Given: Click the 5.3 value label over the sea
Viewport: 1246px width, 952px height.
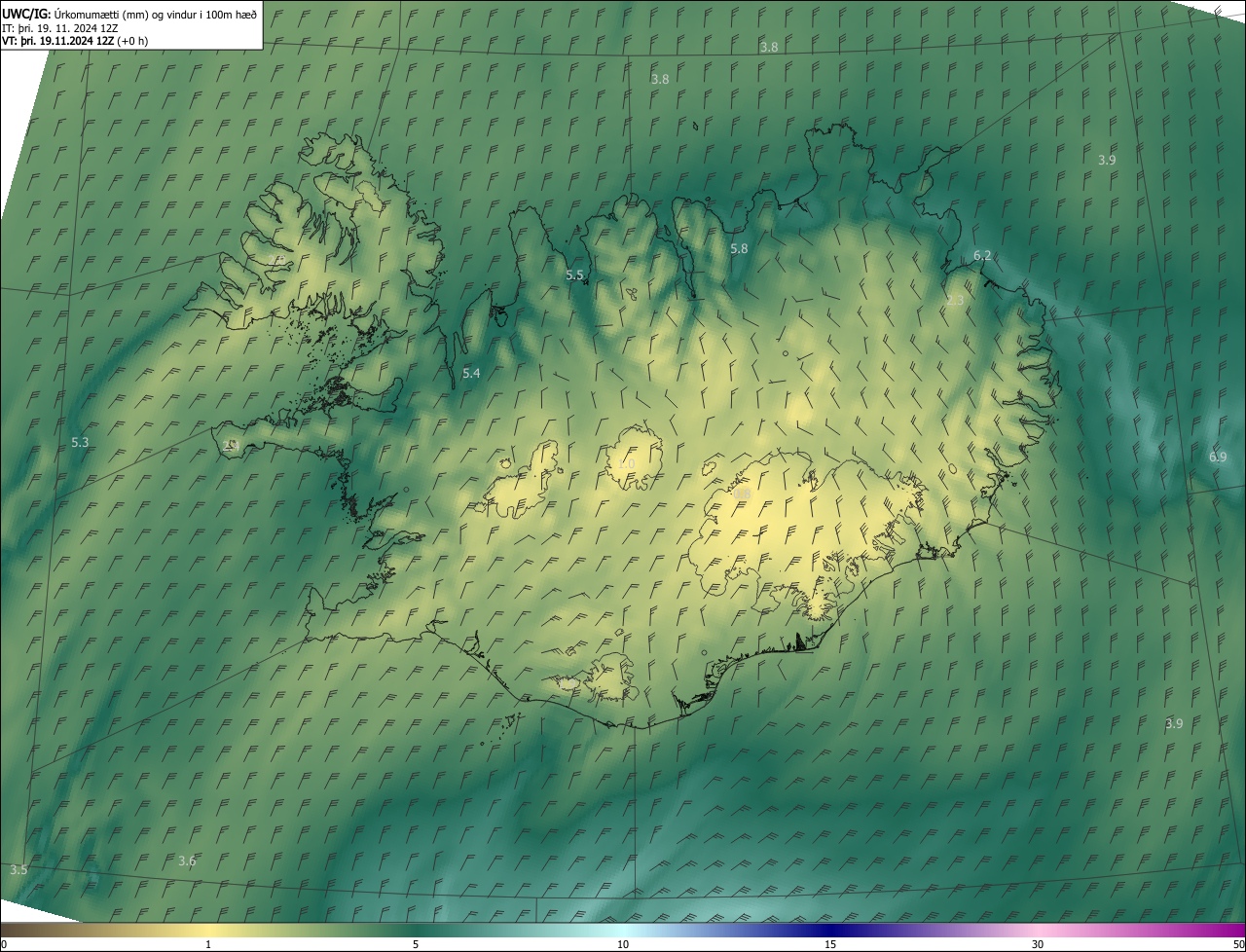Looking at the screenshot, I should click(x=80, y=443).
